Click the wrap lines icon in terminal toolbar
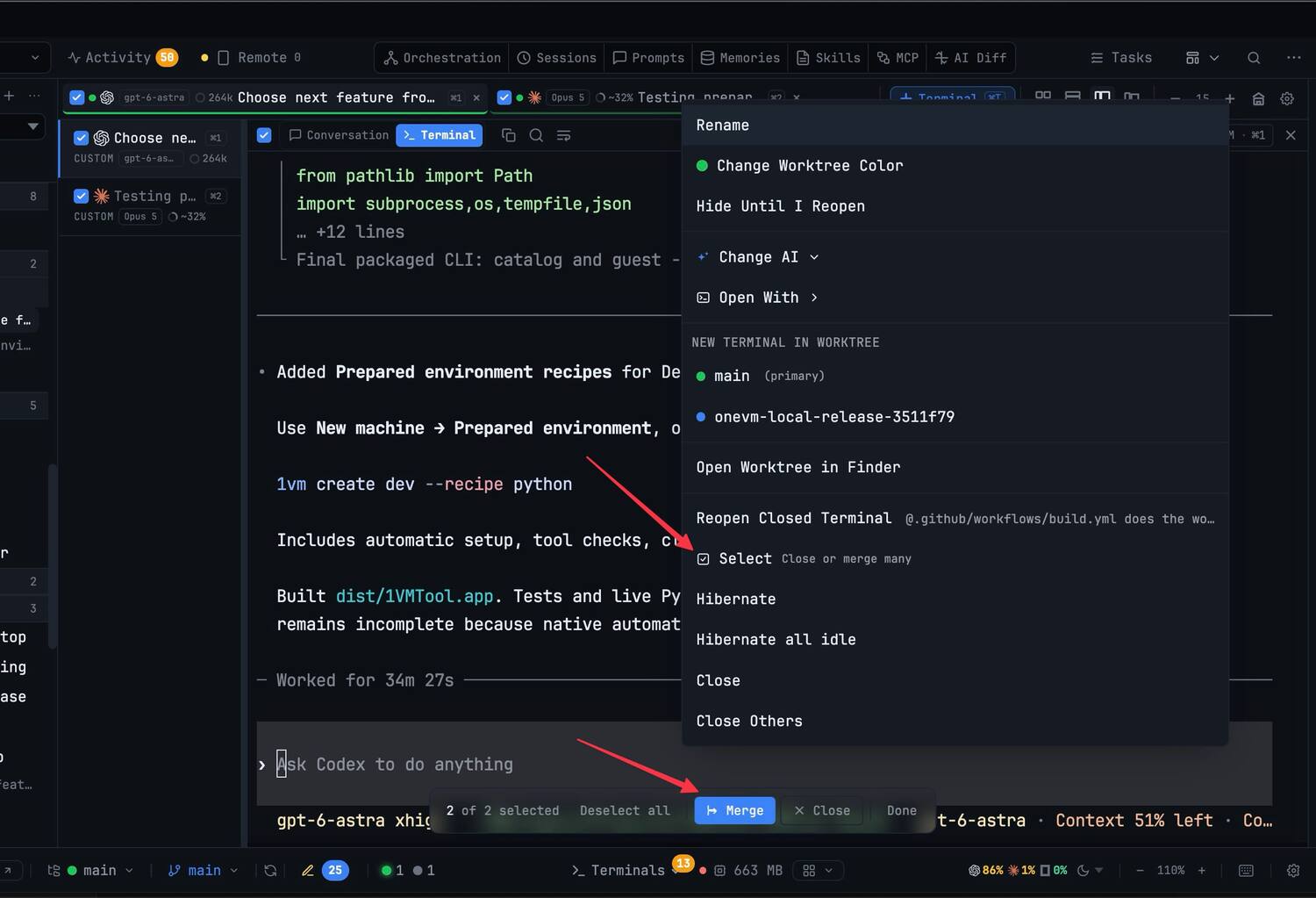 pyautogui.click(x=564, y=135)
